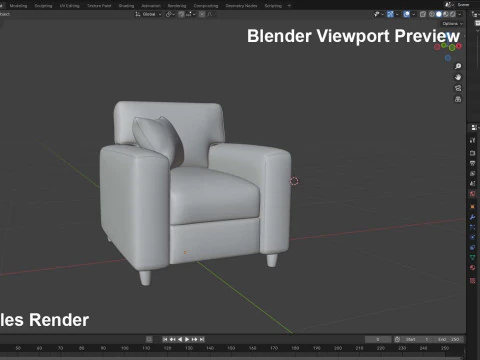Open the snapping options dropdown

[190, 14]
